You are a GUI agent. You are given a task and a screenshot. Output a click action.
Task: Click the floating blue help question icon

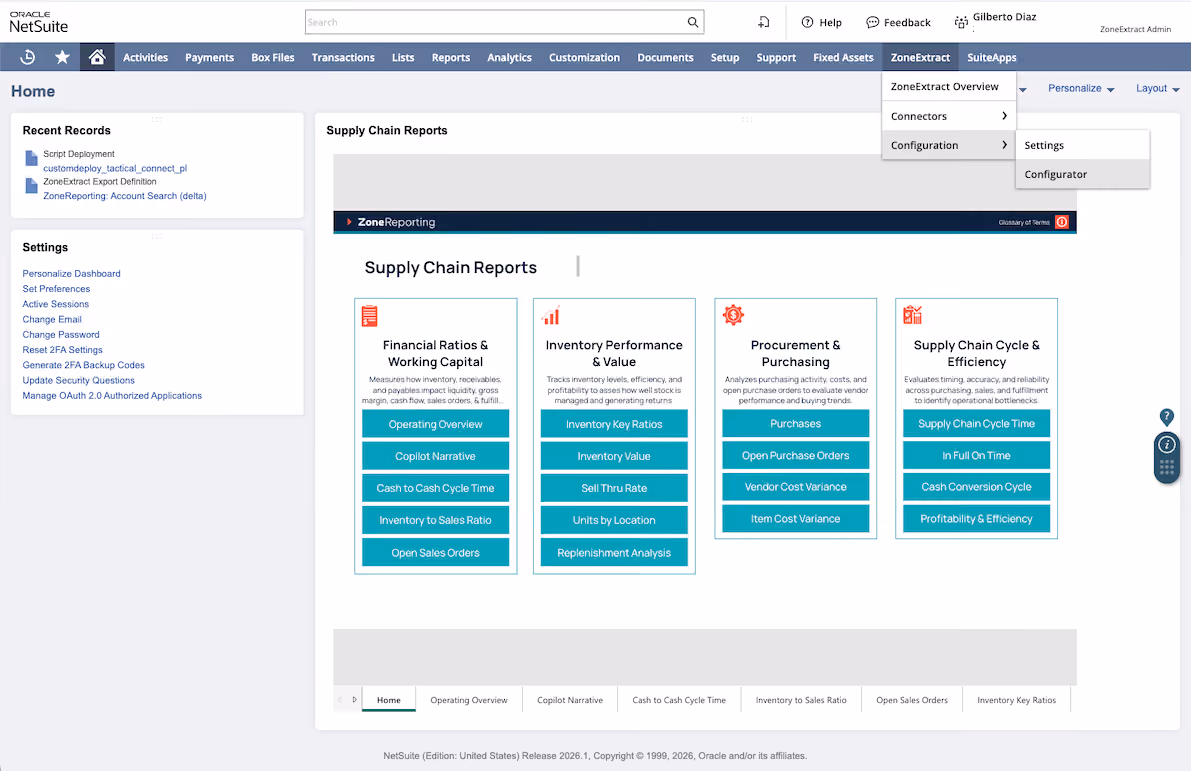coord(1167,416)
